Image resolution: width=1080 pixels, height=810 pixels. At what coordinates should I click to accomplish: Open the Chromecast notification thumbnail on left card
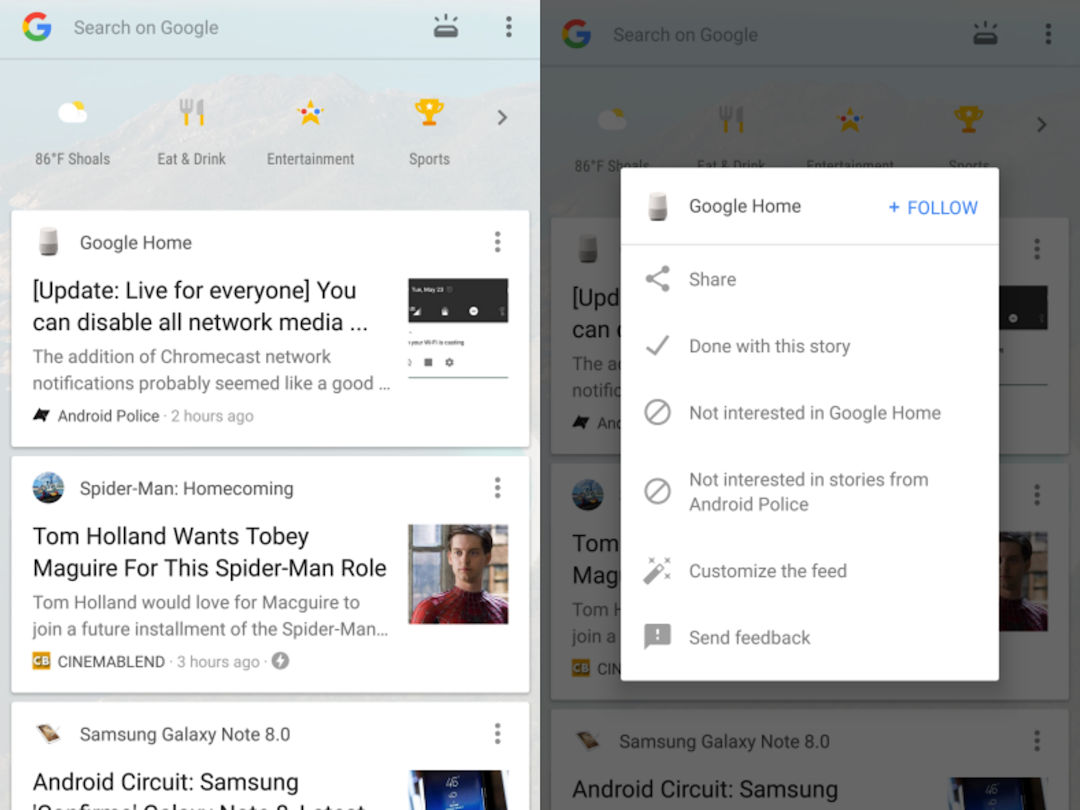(x=458, y=328)
